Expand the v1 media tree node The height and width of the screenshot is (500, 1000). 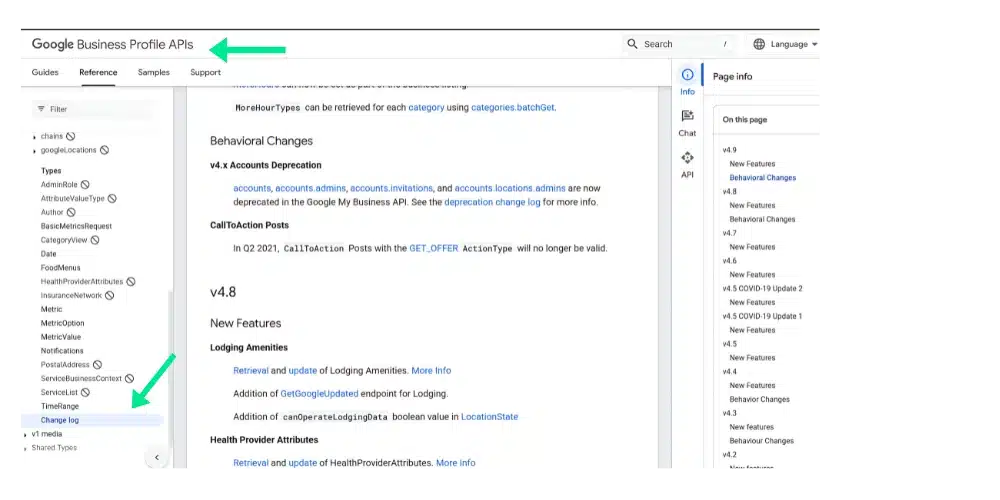[x=26, y=434]
